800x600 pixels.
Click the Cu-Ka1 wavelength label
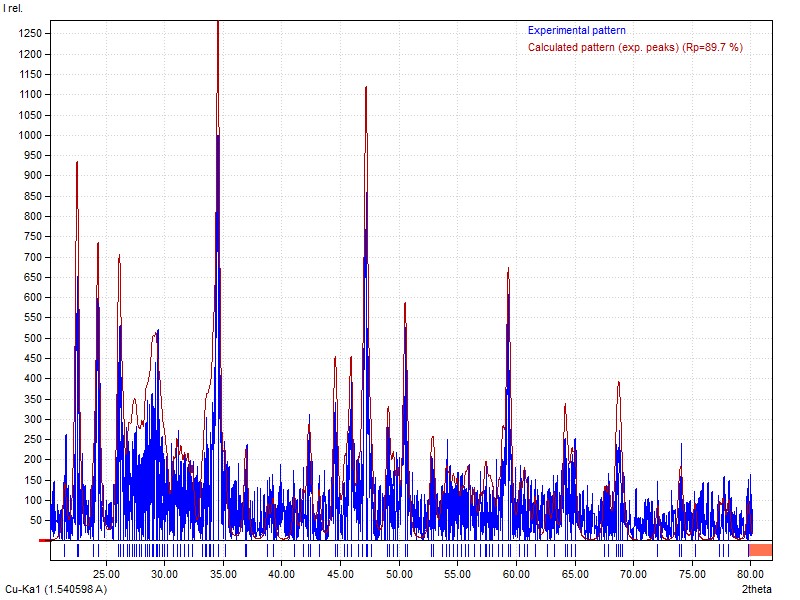[x=56, y=590]
